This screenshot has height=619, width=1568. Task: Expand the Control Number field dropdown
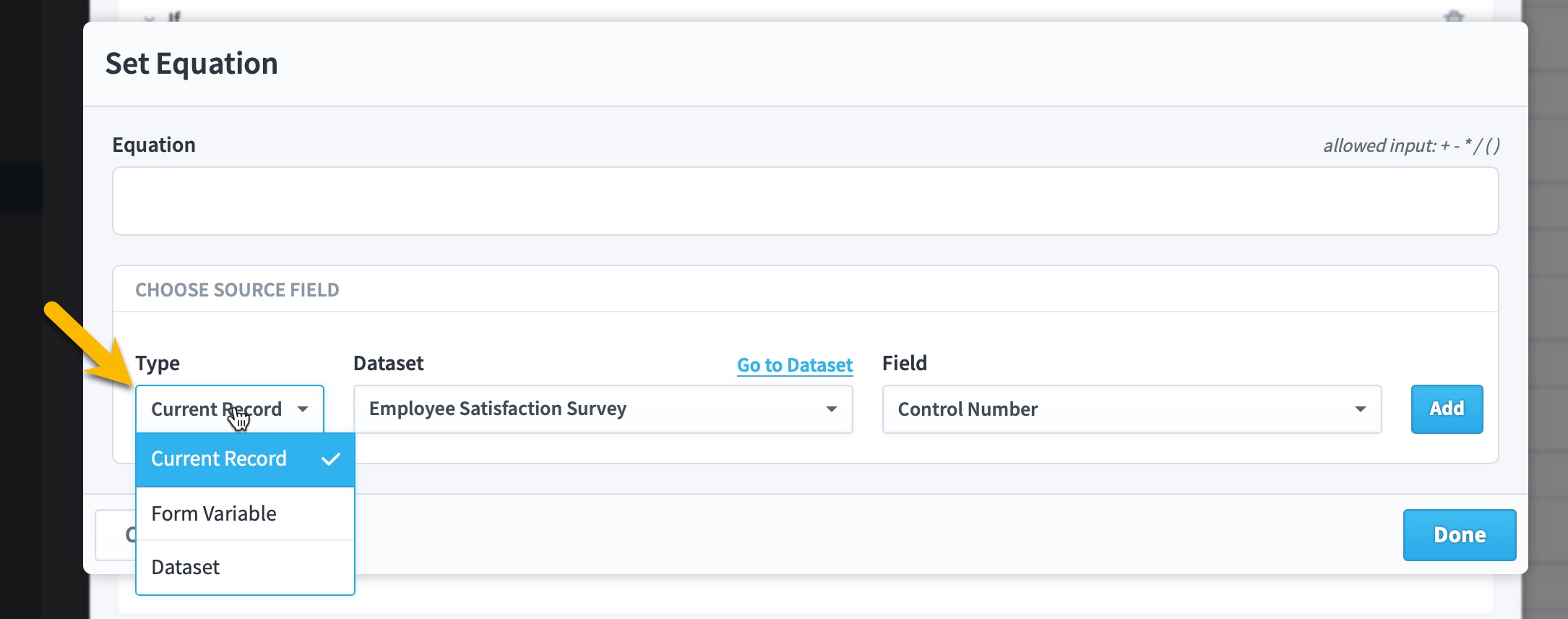point(1132,409)
